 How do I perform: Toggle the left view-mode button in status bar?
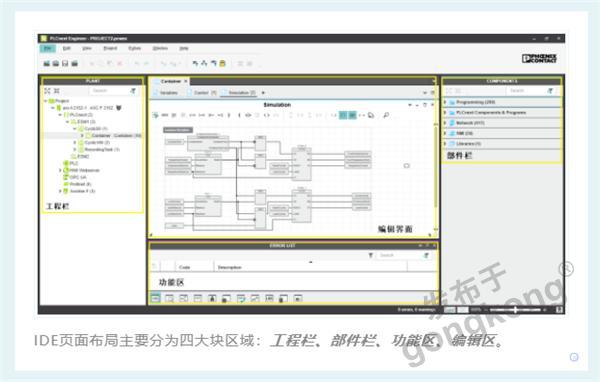(x=450, y=310)
